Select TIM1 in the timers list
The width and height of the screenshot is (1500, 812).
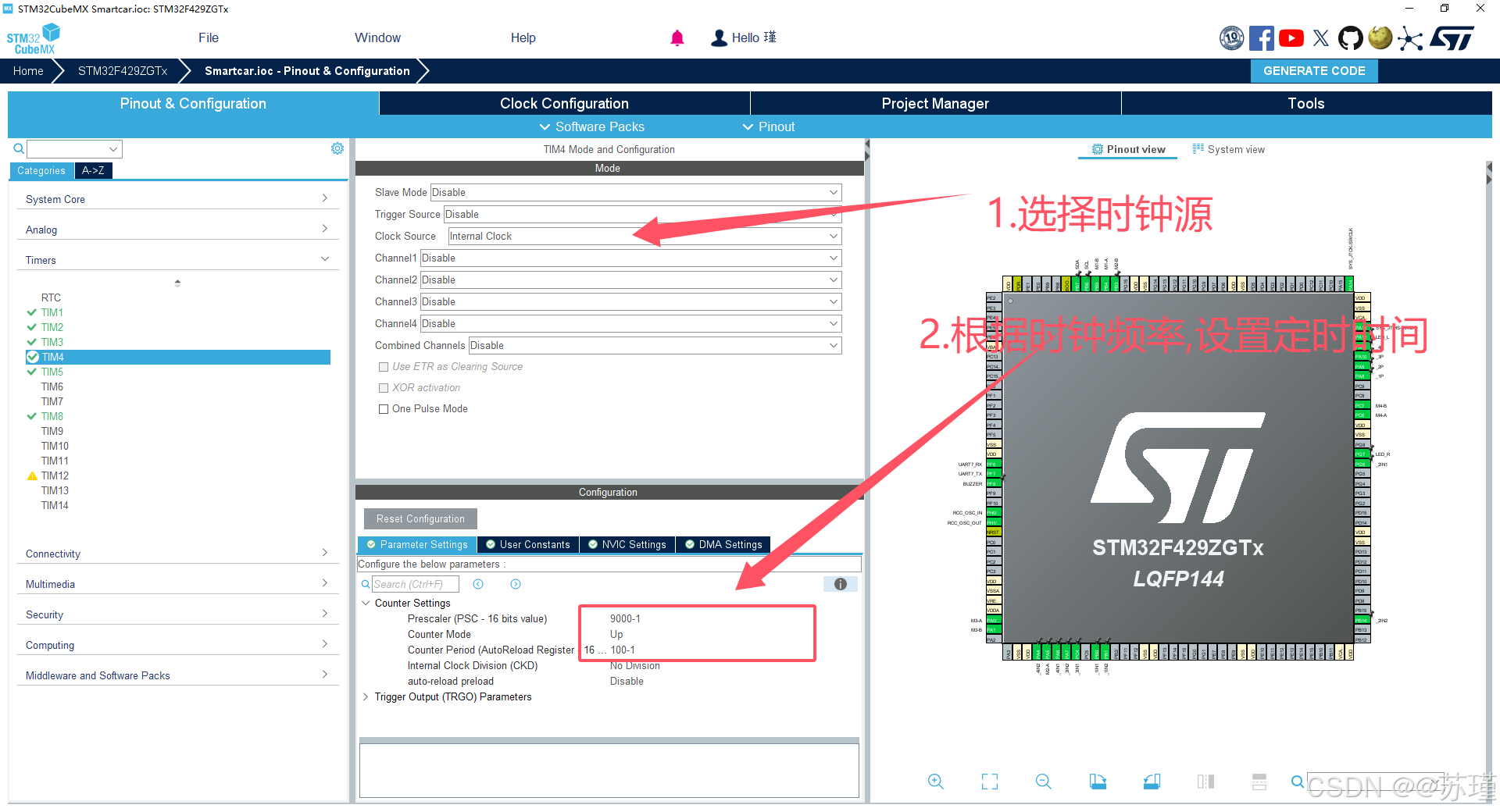52,312
